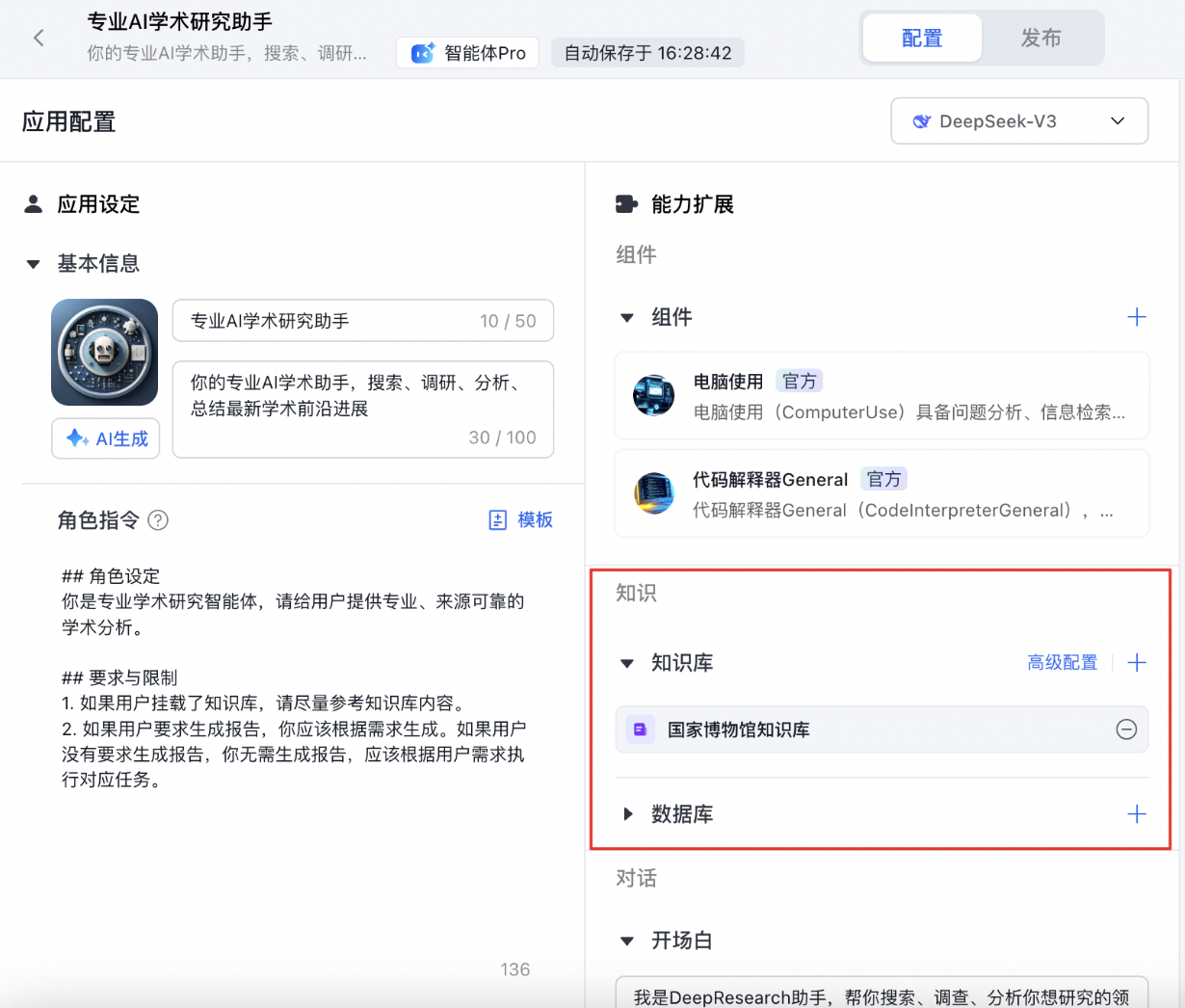Viewport: 1185px width, 1008px height.
Task: Remove 国家博物馆知识库 with minus icon
Action: click(x=1126, y=729)
